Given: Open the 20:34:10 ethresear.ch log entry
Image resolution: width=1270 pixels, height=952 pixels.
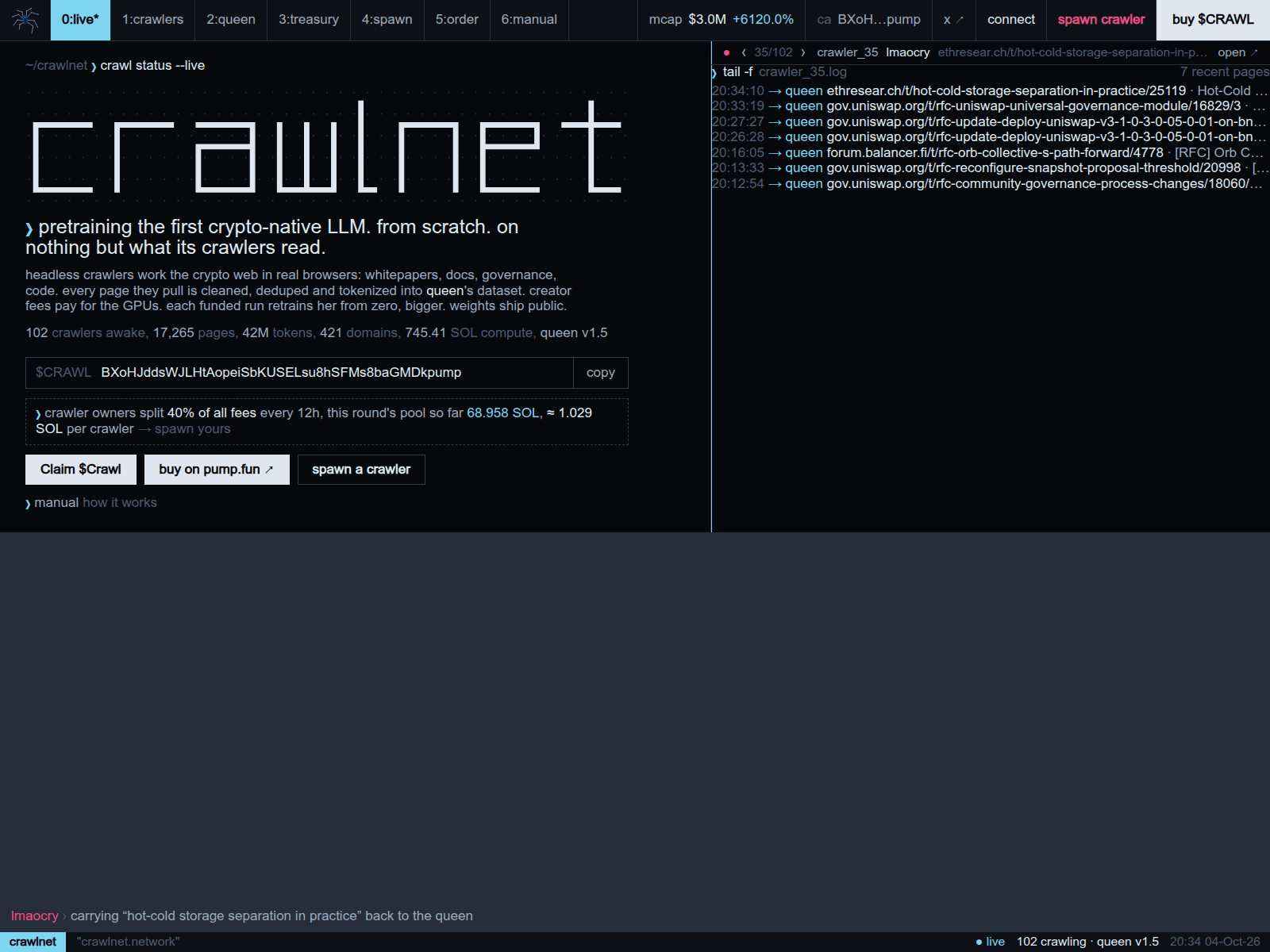Looking at the screenshot, I should coord(990,91).
